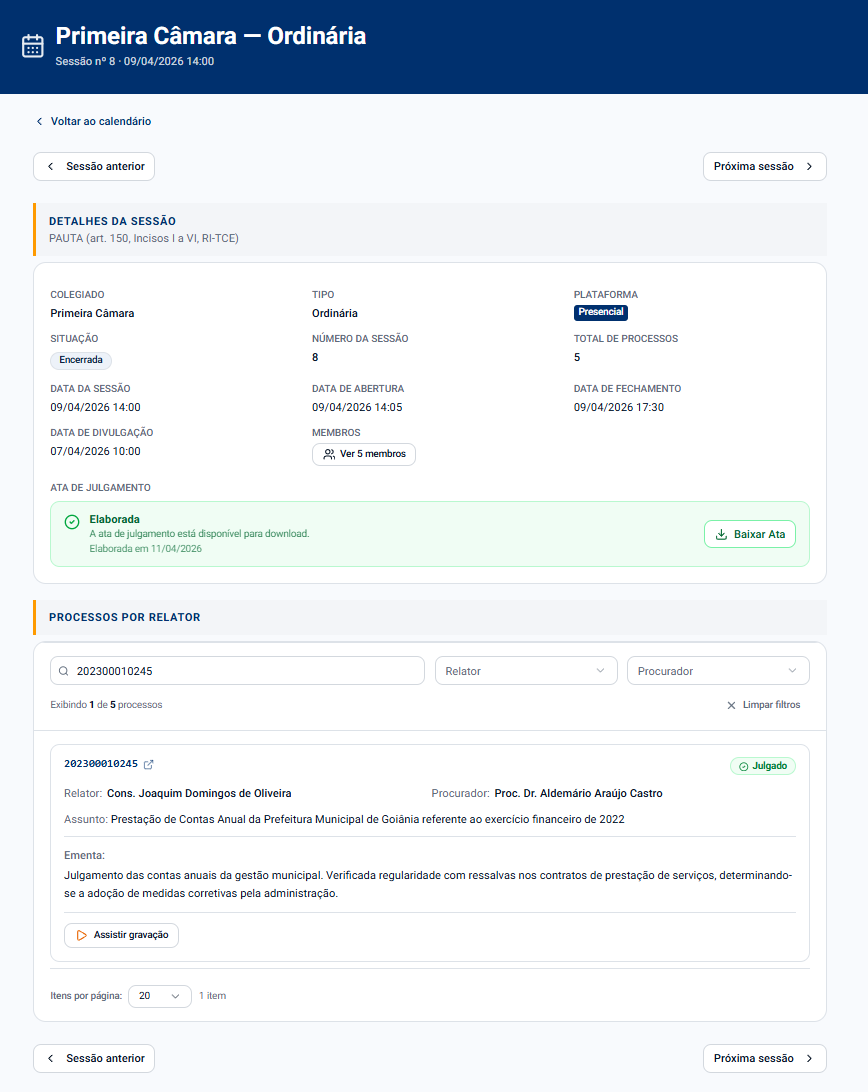Click the calendar icon in the header

(33, 46)
